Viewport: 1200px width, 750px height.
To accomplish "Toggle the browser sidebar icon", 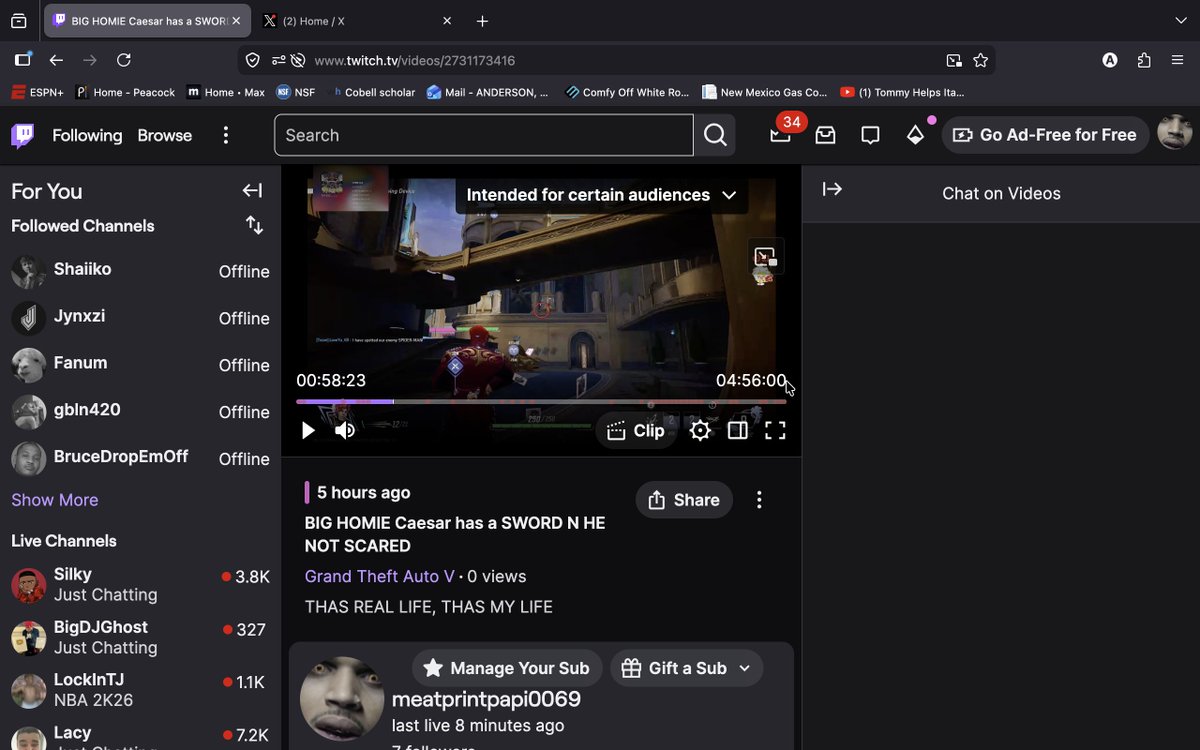I will (x=22, y=60).
